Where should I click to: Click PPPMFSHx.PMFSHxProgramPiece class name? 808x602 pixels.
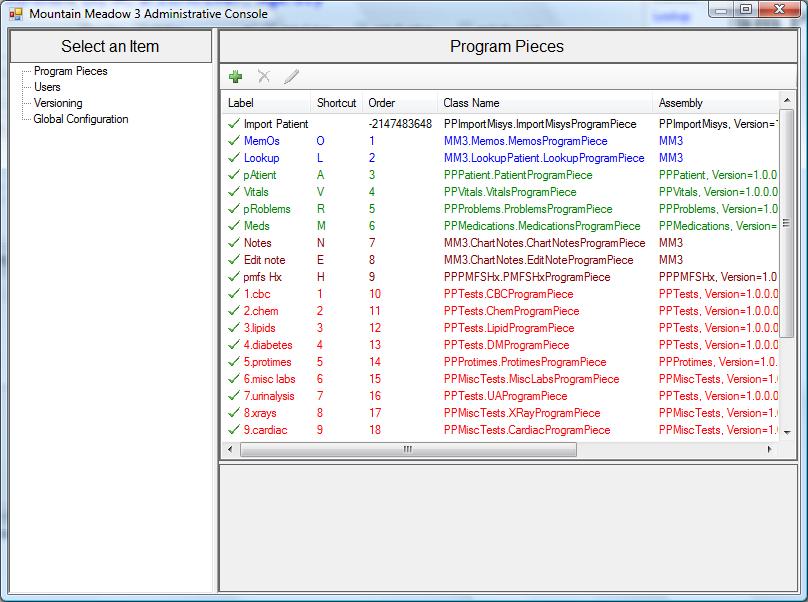(x=527, y=277)
